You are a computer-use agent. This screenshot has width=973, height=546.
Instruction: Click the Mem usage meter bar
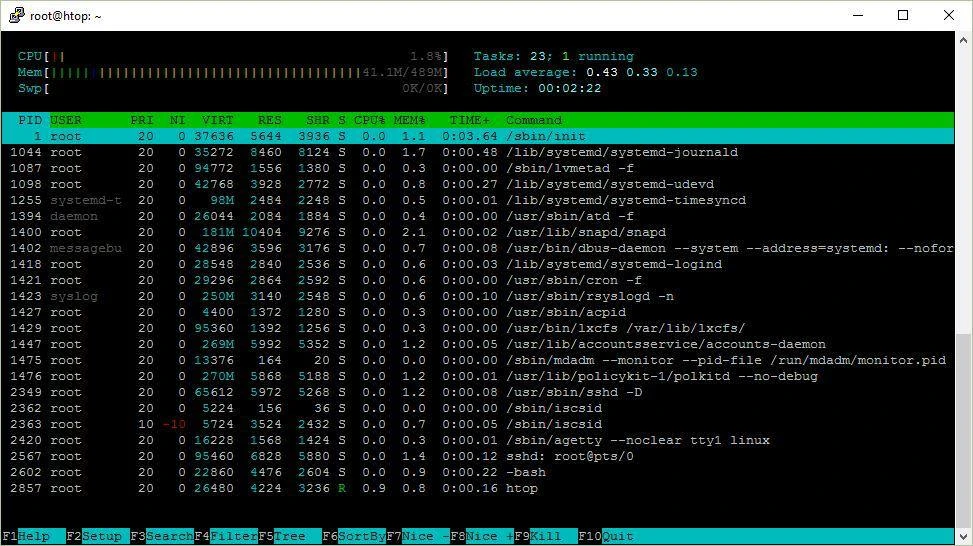[x=233, y=73]
